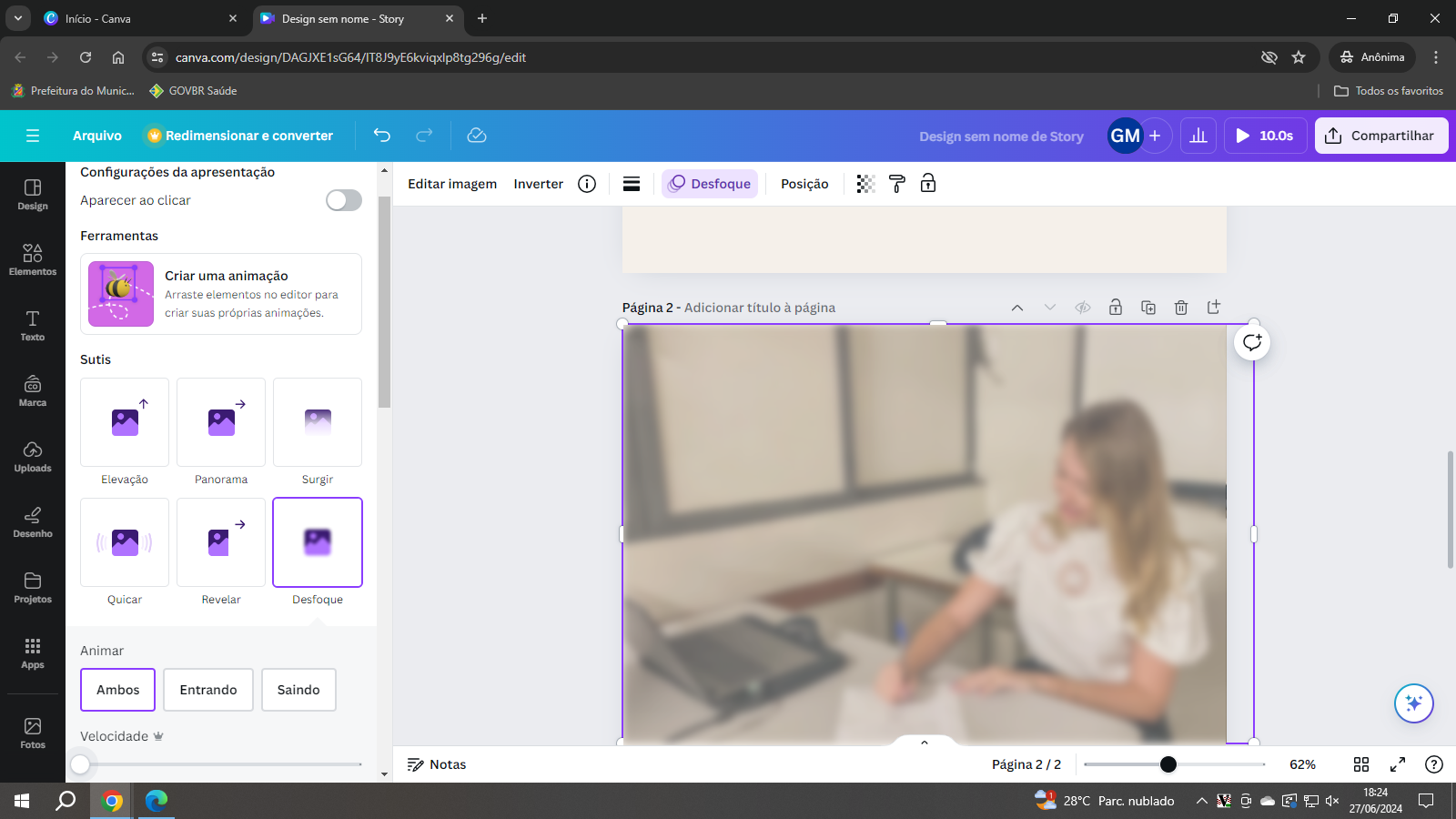
Task: Open the Elementos sidebar panel
Action: [33, 260]
